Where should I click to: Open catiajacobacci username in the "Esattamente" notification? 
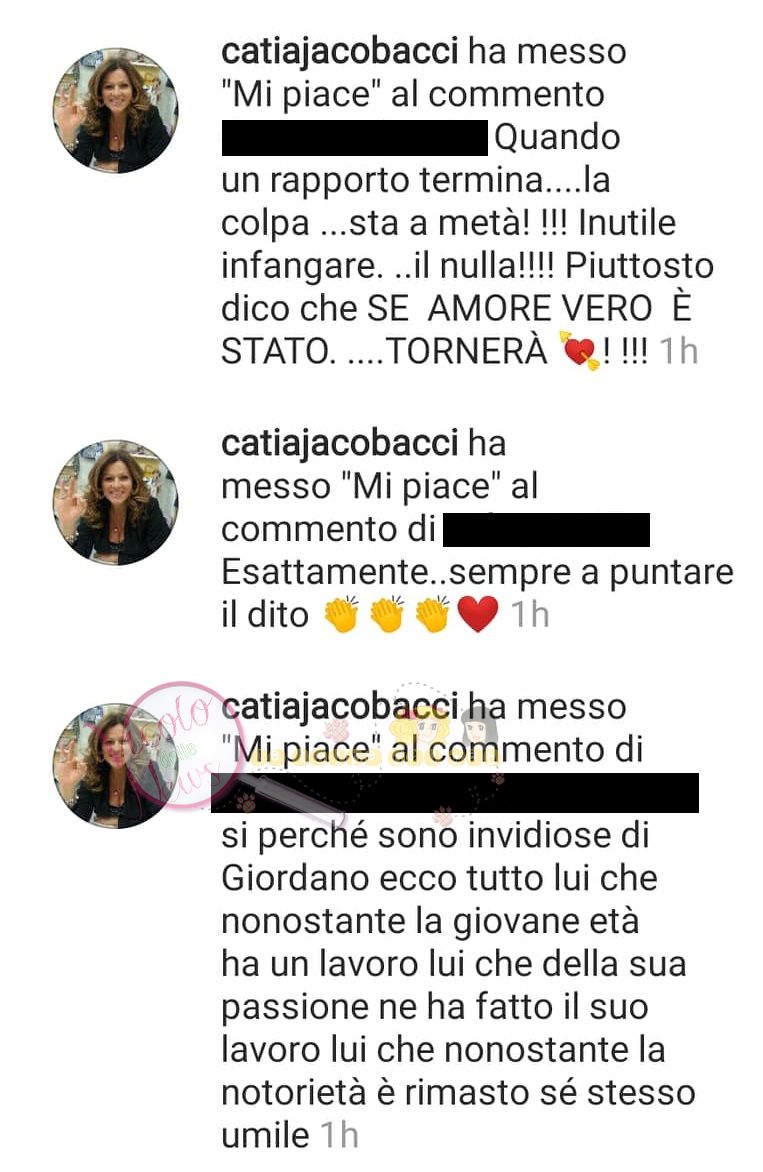click(340, 442)
